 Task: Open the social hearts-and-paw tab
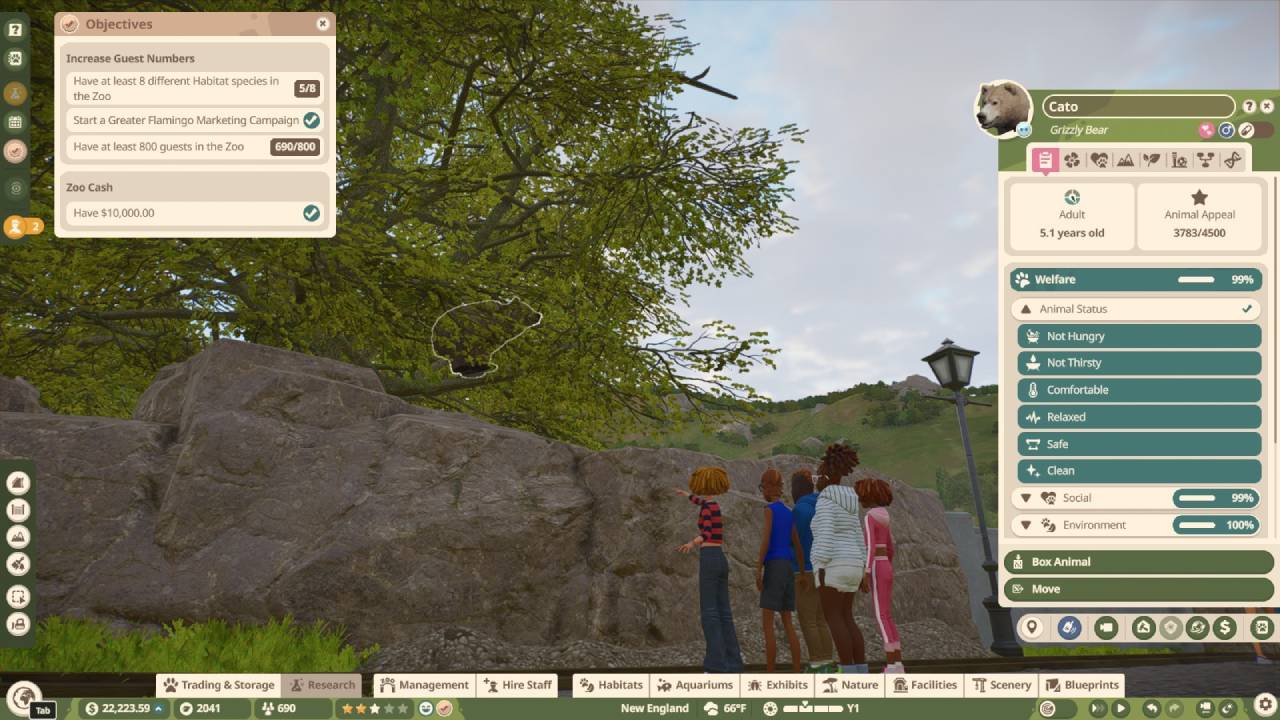pos(1099,160)
